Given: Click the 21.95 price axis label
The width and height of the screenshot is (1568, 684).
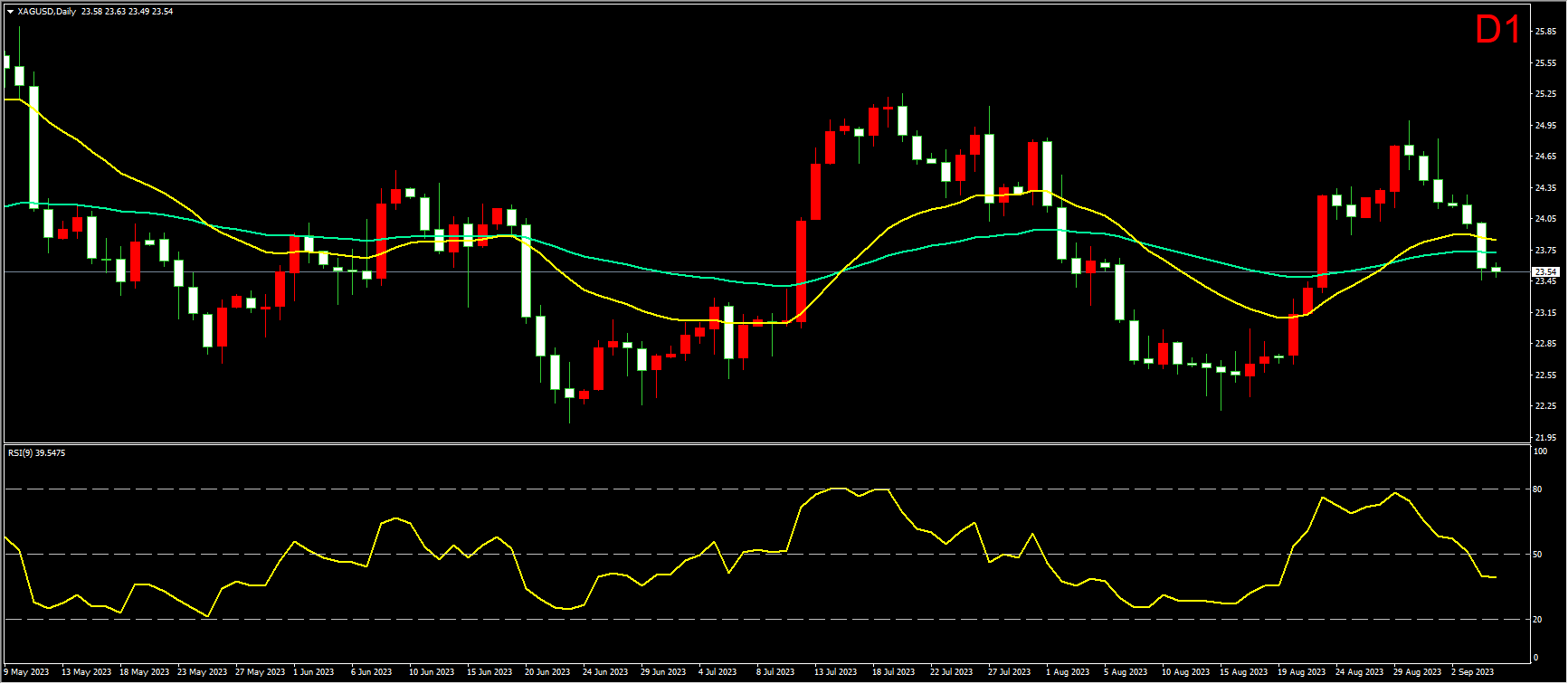Looking at the screenshot, I should coord(1545,438).
